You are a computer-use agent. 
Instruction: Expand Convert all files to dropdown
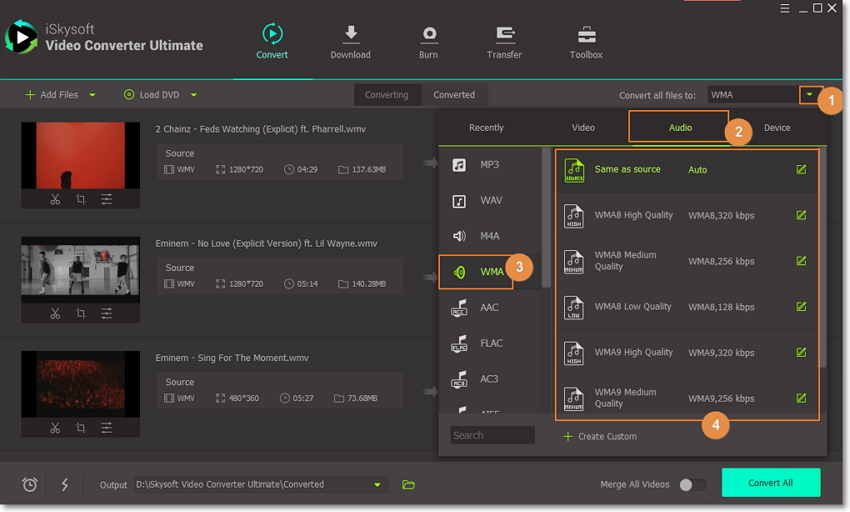(810, 95)
